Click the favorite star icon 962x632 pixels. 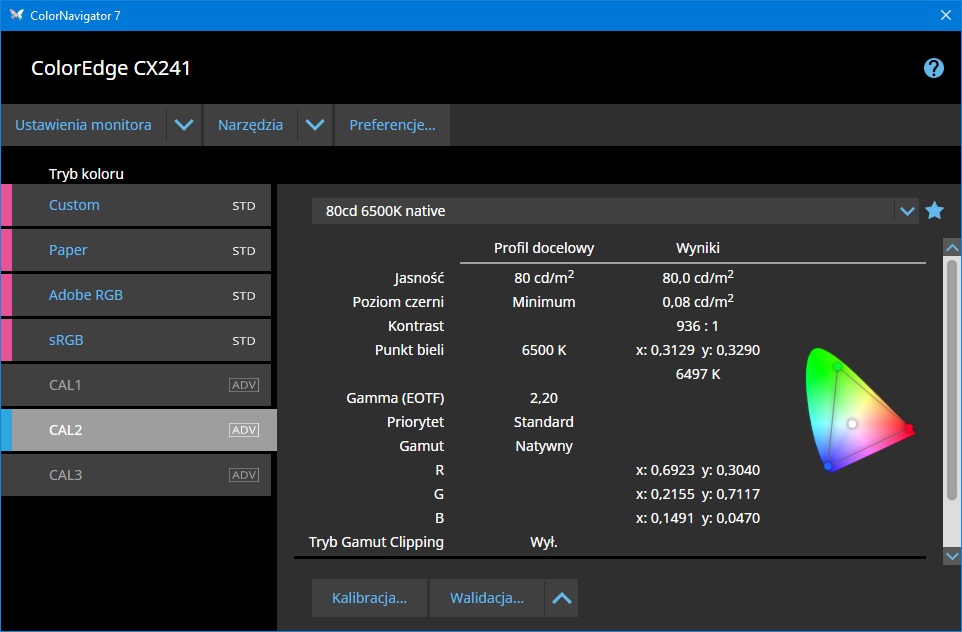[x=934, y=211]
